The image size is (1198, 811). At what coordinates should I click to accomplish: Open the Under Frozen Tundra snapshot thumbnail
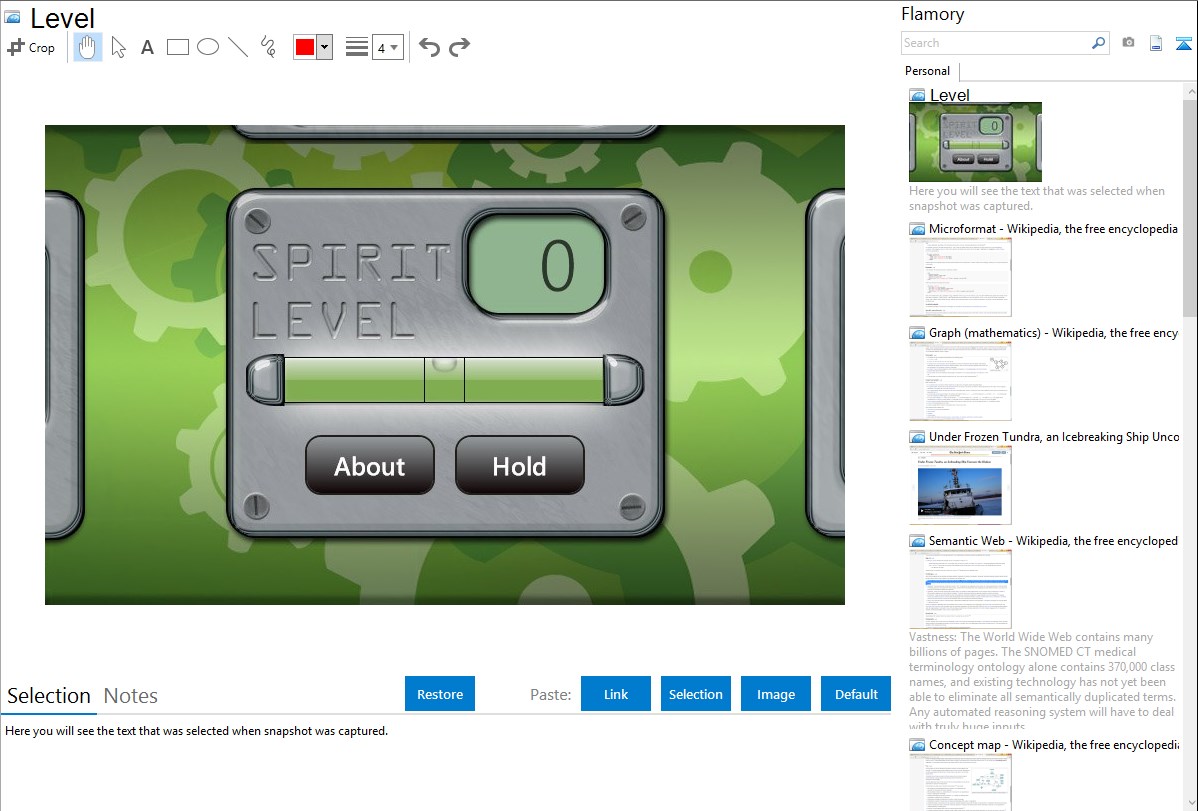pyautogui.click(x=960, y=485)
